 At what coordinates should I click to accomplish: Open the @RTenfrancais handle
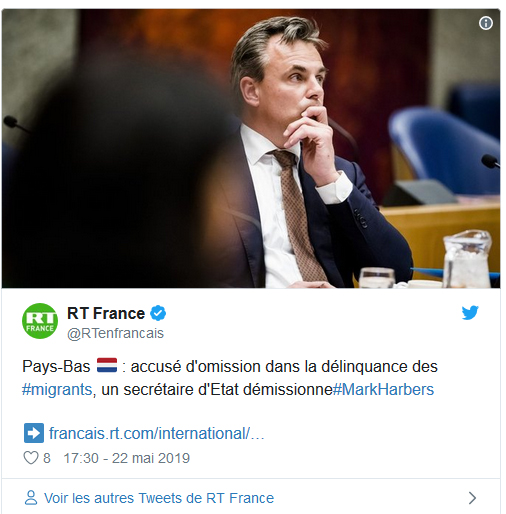(115, 333)
